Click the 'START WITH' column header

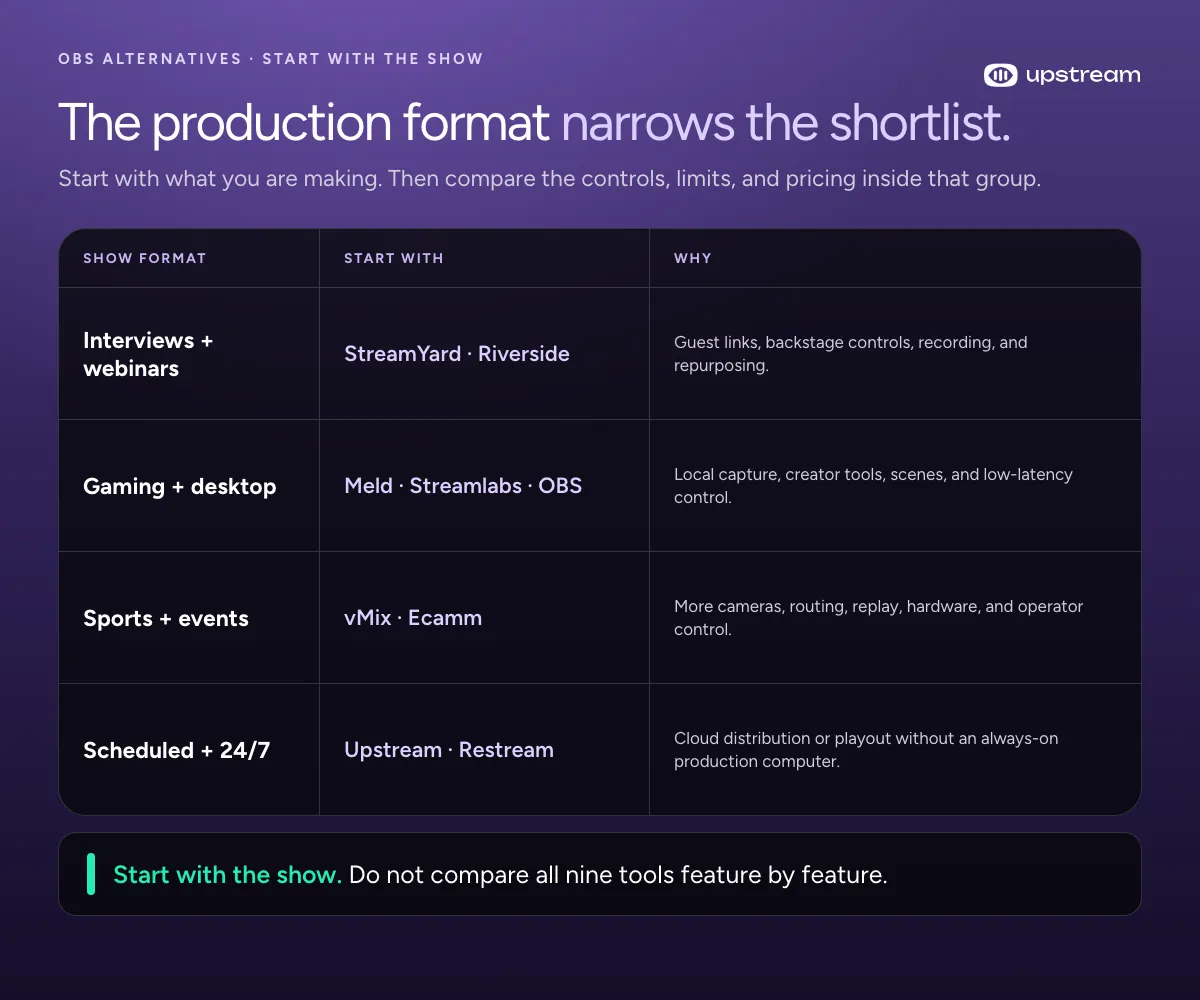tap(393, 258)
